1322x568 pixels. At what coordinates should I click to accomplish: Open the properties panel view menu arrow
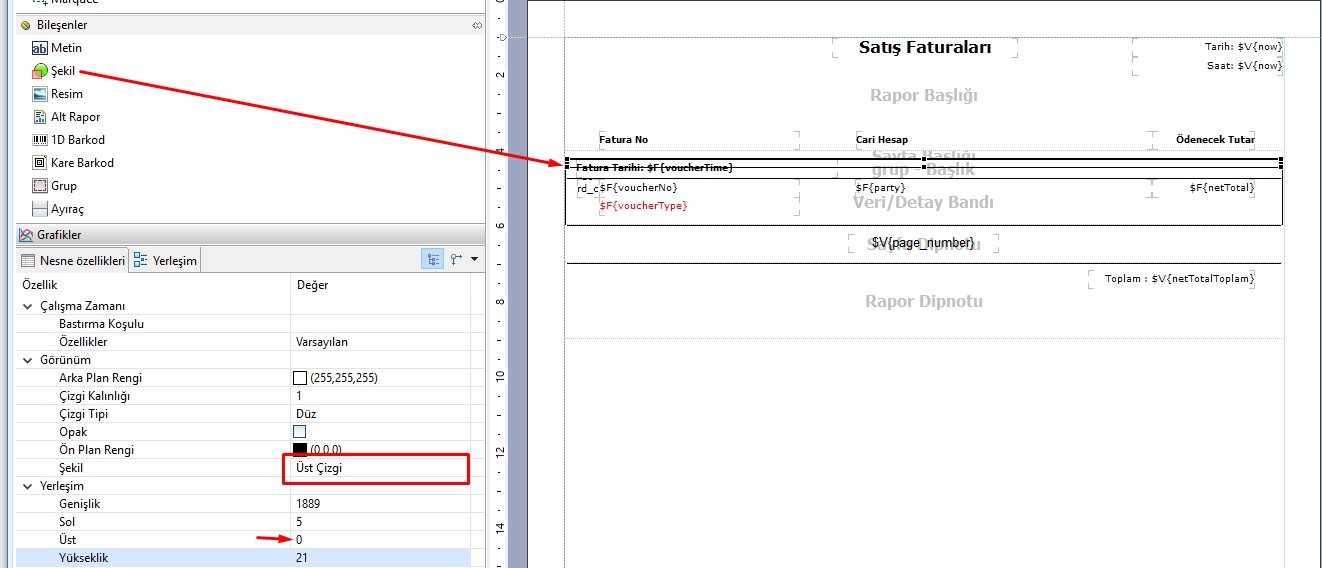click(x=474, y=259)
